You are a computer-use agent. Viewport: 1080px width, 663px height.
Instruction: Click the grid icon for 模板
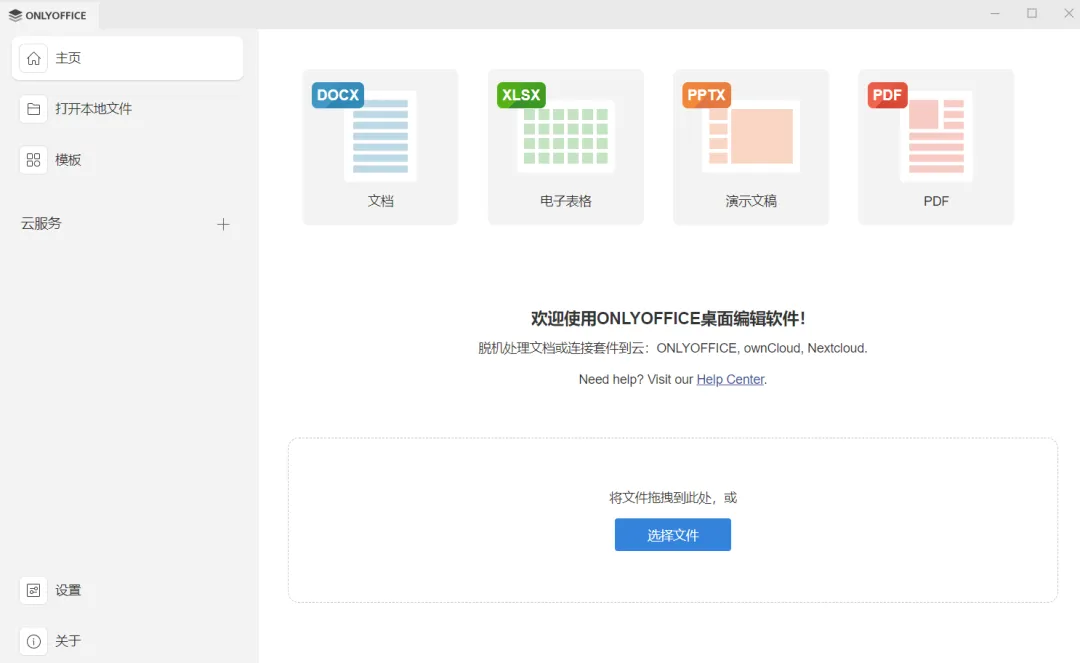33,160
